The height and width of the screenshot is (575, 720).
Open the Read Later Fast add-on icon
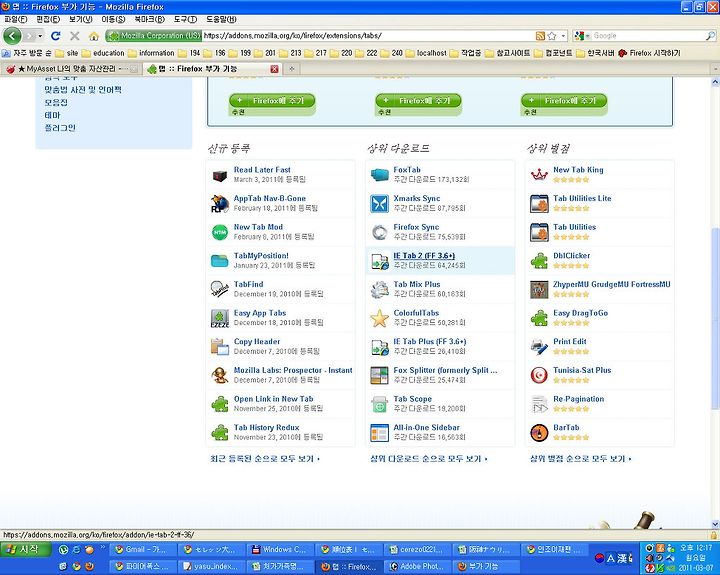click(220, 175)
